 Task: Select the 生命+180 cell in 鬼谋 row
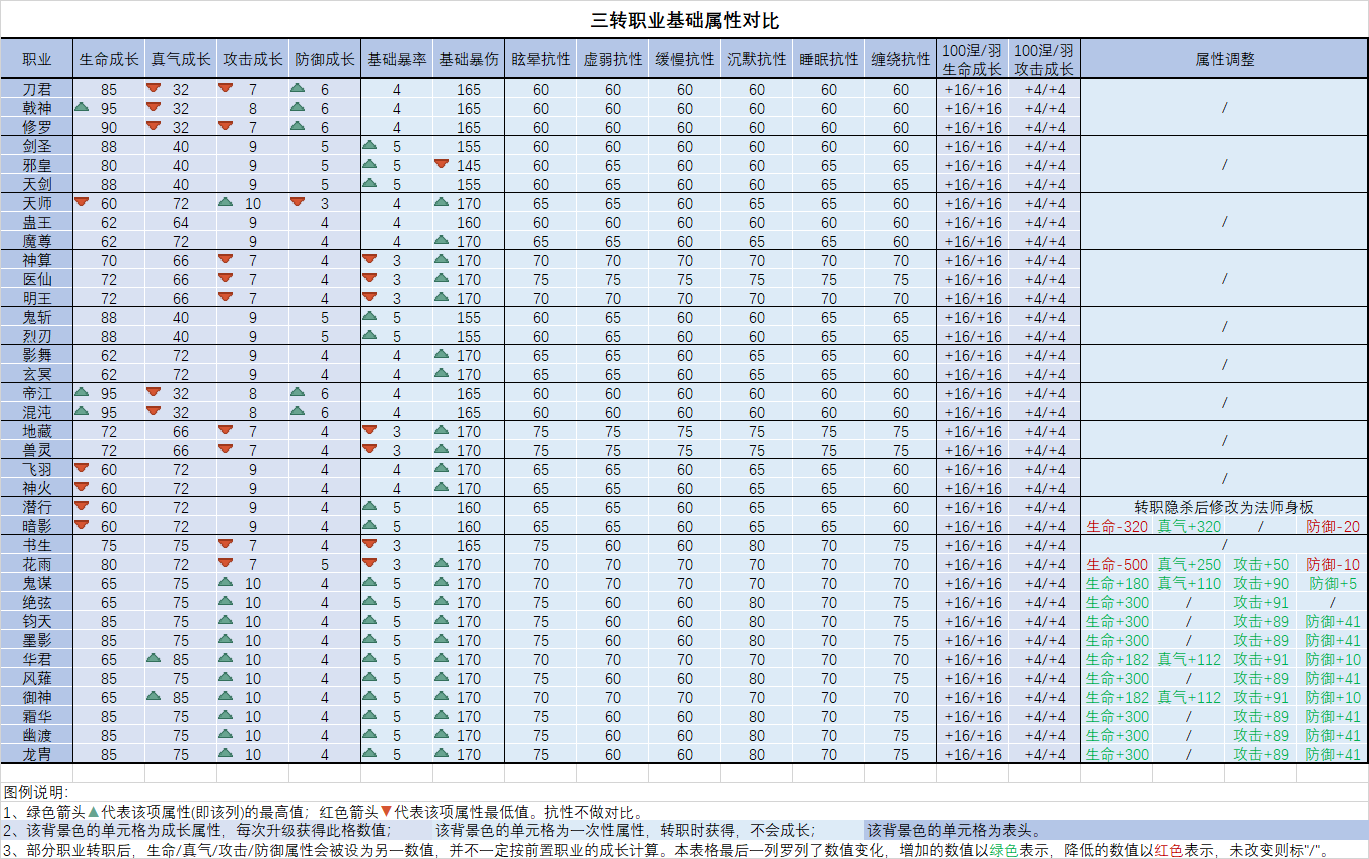1117,583
